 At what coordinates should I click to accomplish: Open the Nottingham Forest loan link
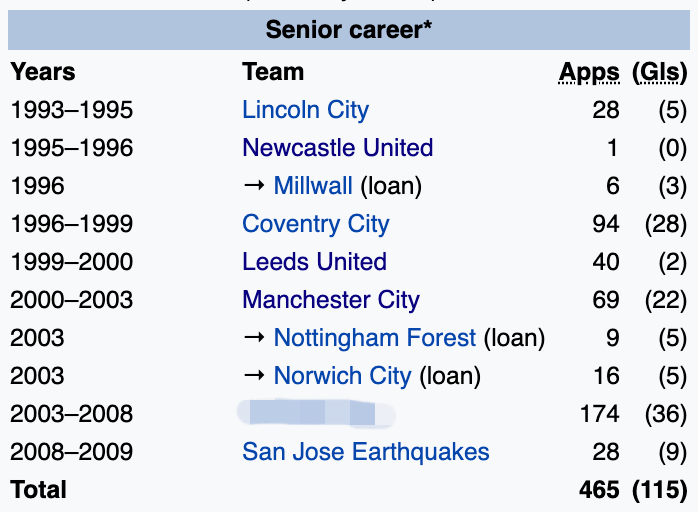374,338
